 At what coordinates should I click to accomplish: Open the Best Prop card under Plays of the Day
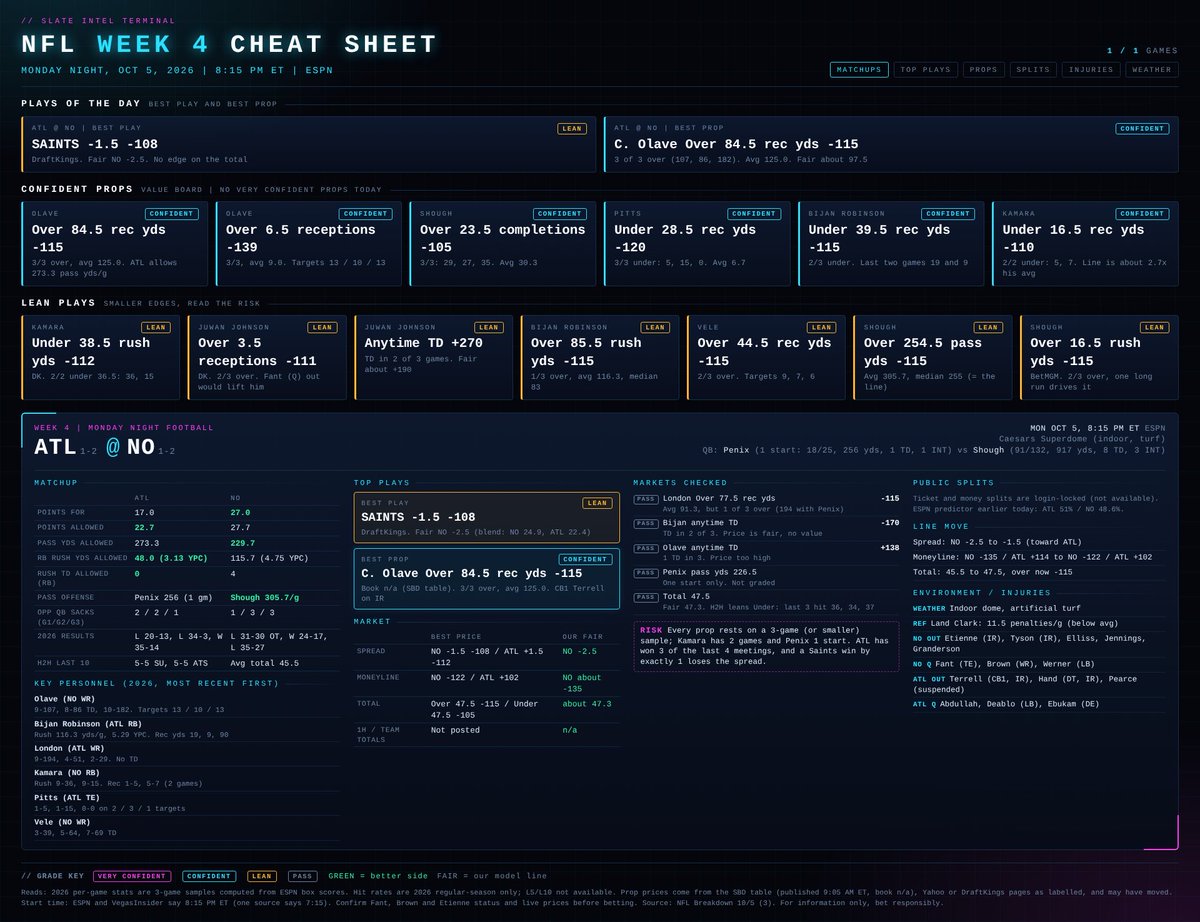(x=891, y=144)
